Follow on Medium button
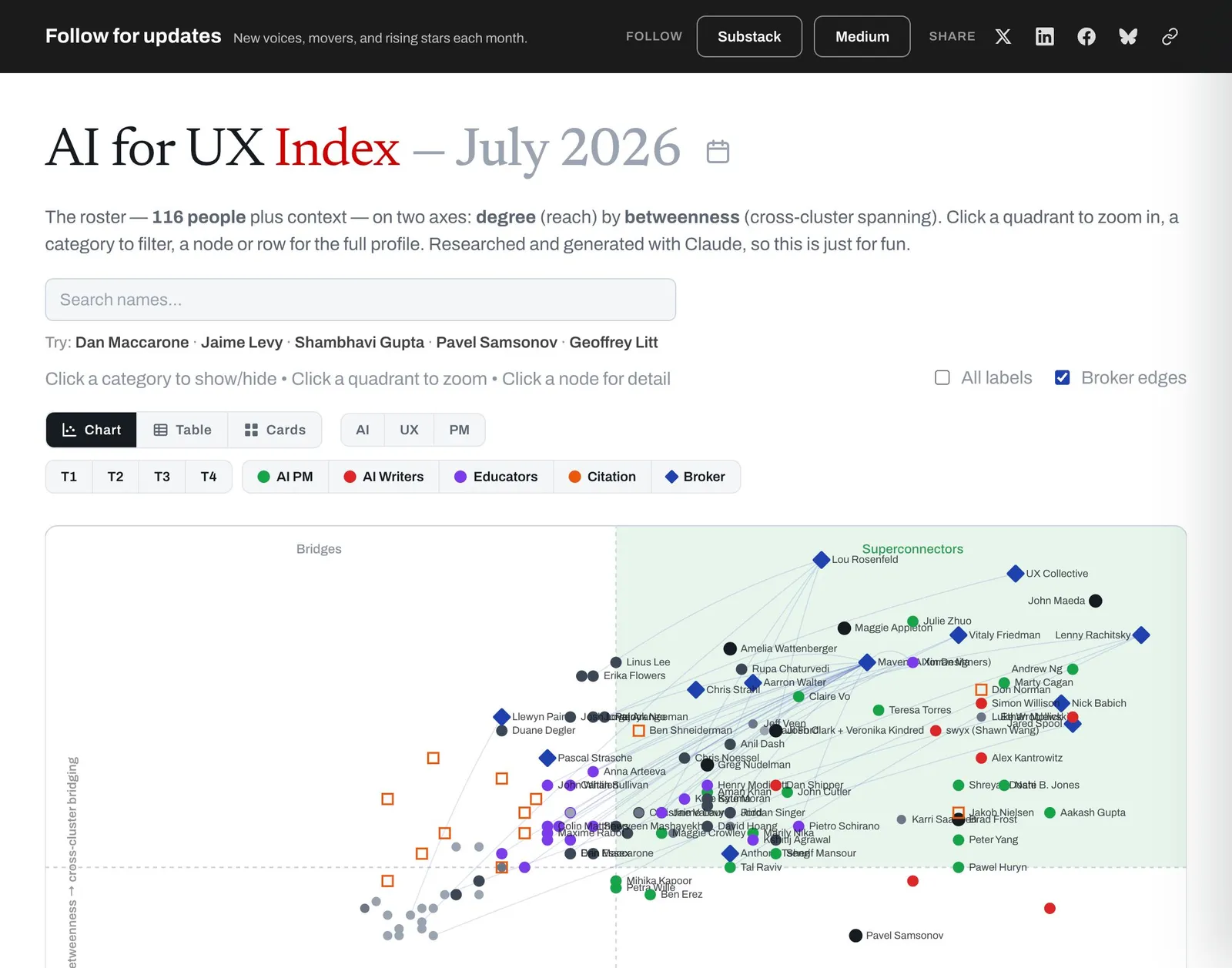The width and height of the screenshot is (1232, 968). pyautogui.click(x=862, y=36)
